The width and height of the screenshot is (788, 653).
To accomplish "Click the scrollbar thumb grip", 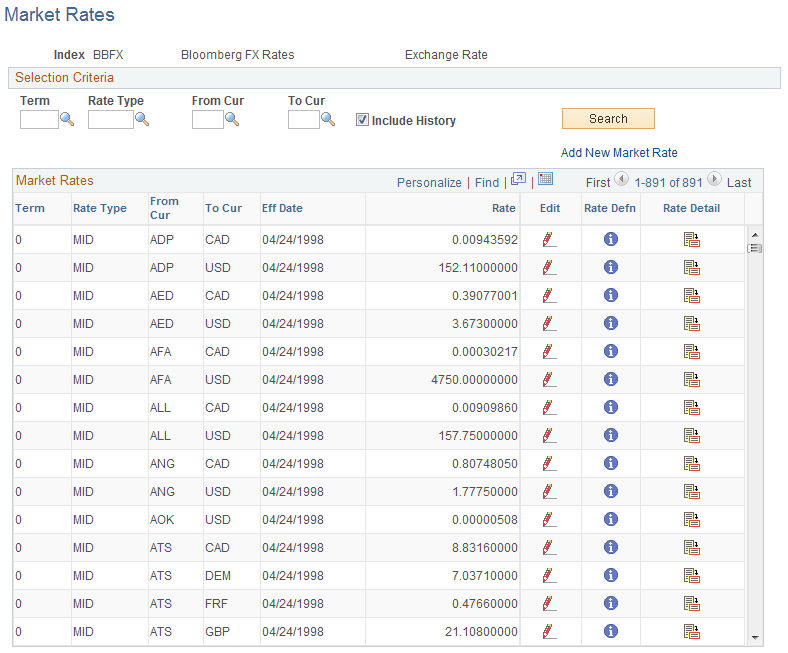I will pos(755,248).
